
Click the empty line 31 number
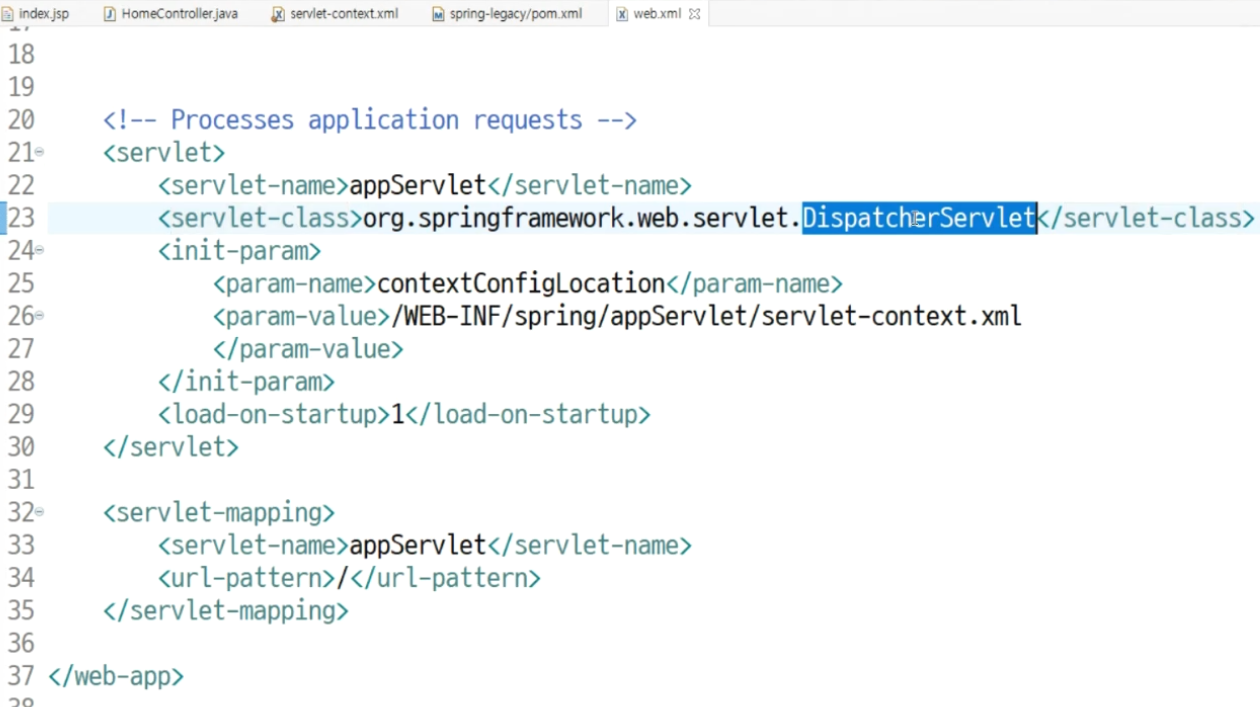pyautogui.click(x=21, y=480)
